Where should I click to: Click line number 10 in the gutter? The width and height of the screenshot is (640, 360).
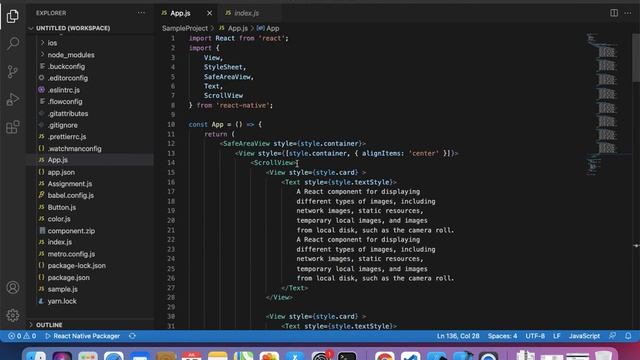171,124
